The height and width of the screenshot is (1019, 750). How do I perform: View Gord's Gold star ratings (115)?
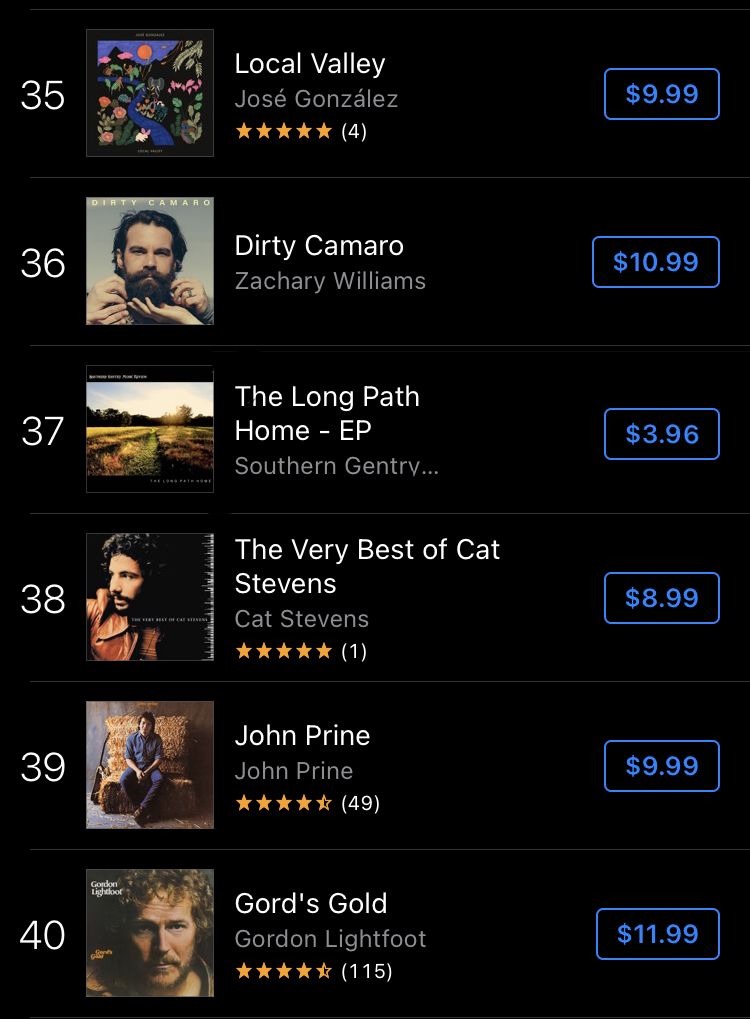[313, 971]
